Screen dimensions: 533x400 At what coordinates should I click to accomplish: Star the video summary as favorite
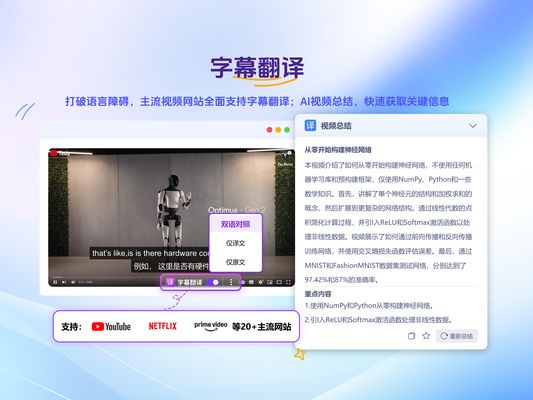click(x=426, y=336)
